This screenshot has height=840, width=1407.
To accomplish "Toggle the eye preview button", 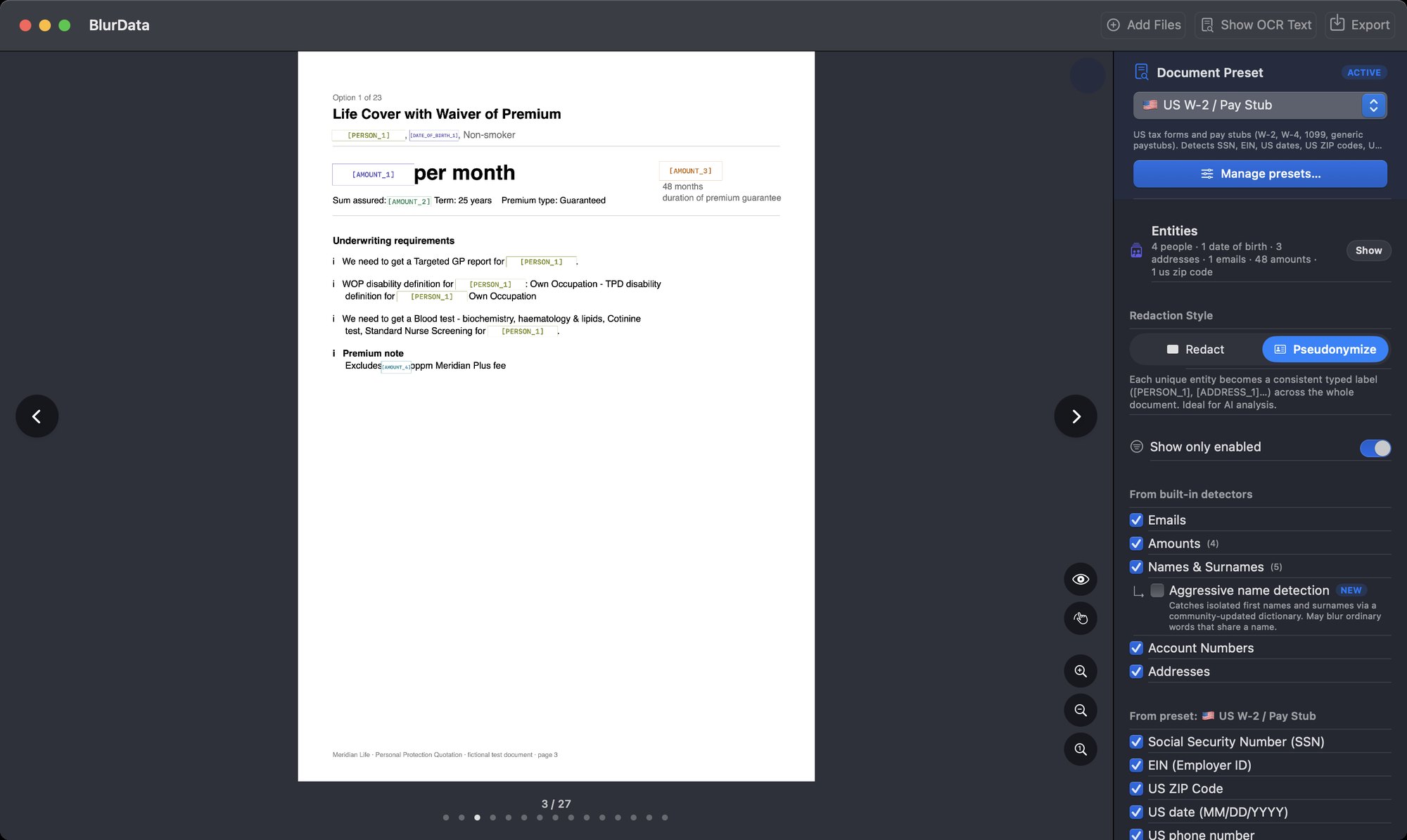I will [x=1081, y=579].
